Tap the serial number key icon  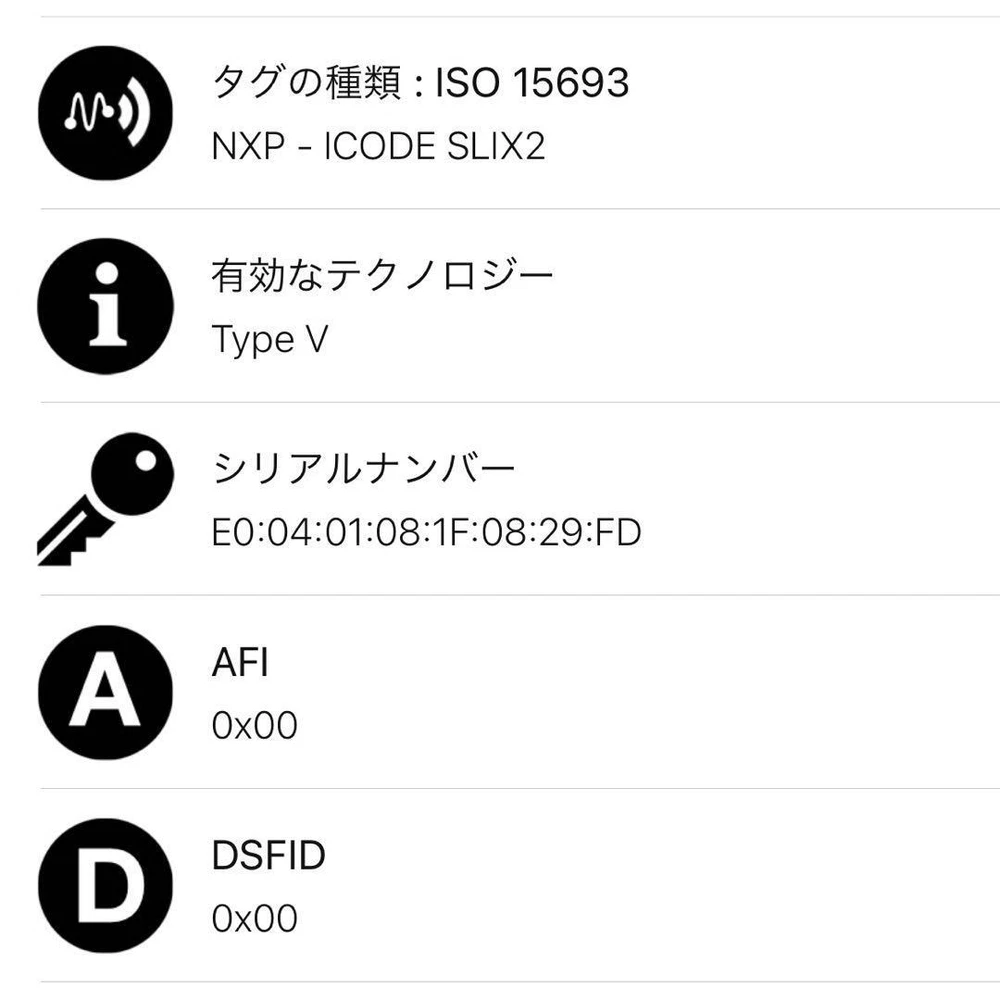[x=105, y=498]
